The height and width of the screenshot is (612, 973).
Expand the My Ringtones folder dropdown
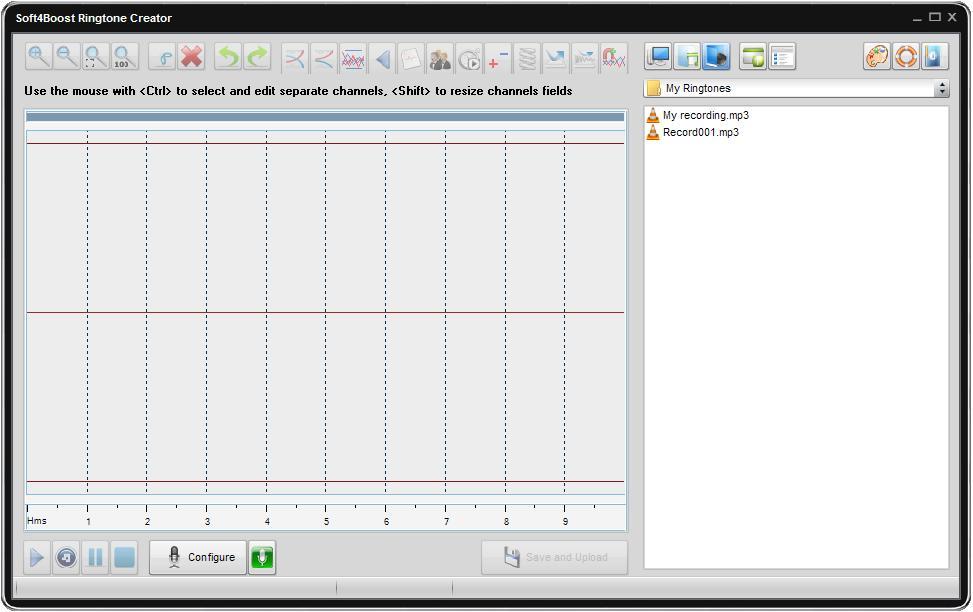(x=942, y=89)
